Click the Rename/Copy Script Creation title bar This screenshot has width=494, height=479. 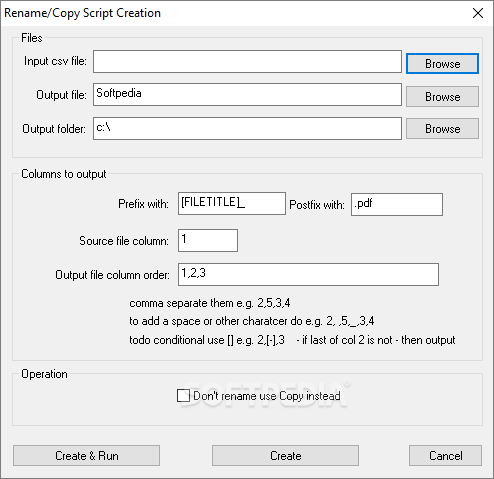point(233,13)
